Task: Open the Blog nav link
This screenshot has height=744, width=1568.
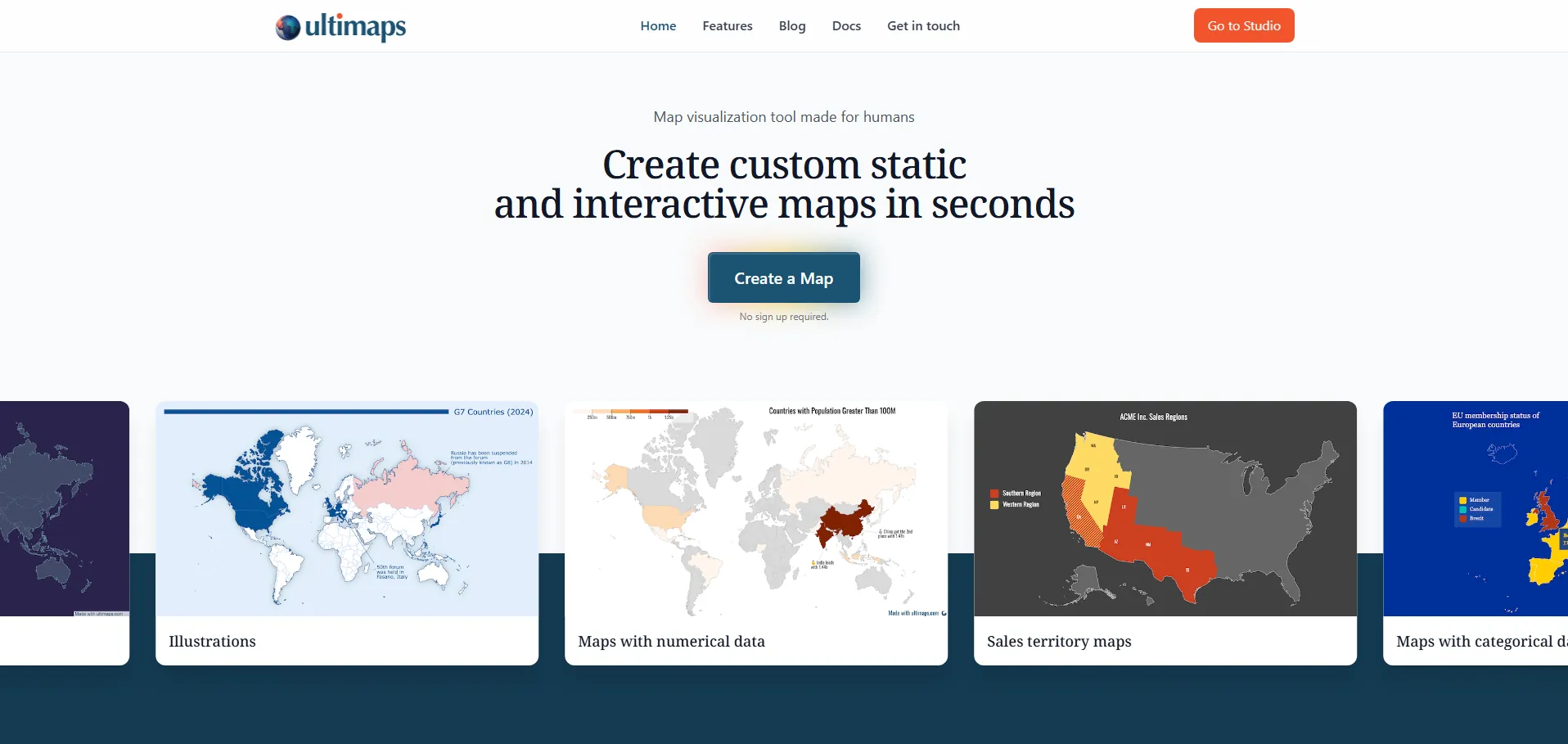Action: click(x=791, y=26)
